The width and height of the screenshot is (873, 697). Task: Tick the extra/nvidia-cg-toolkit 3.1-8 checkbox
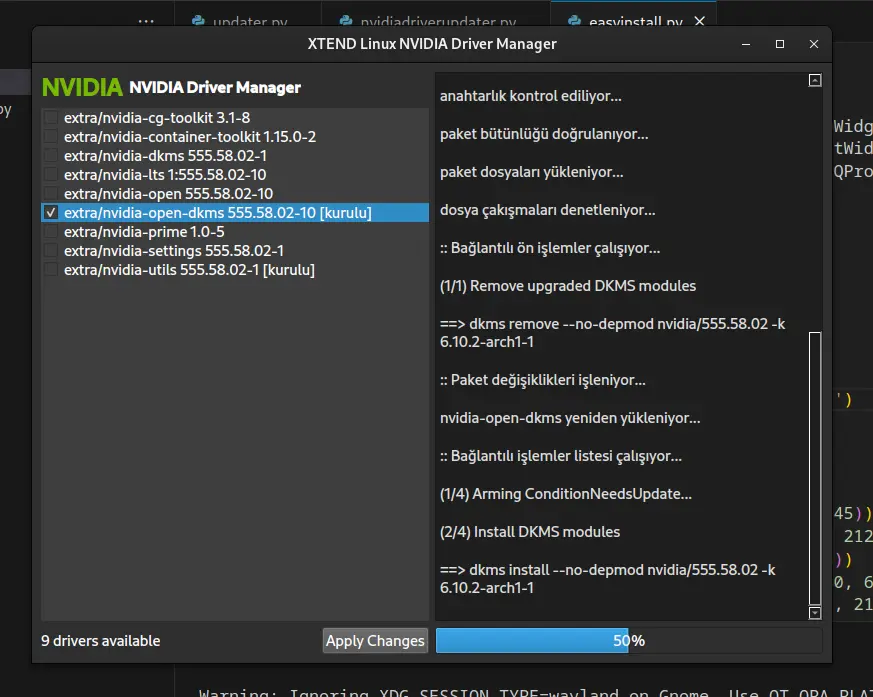pos(51,117)
